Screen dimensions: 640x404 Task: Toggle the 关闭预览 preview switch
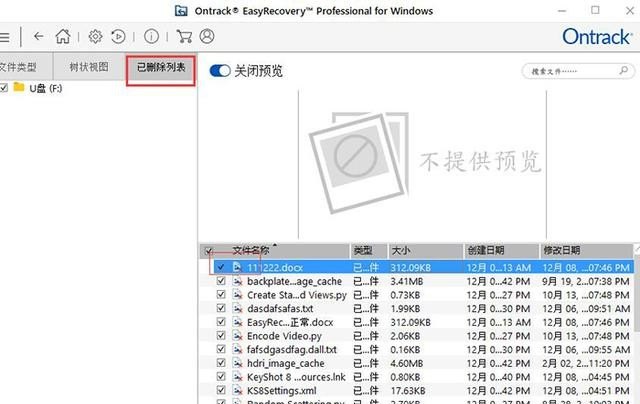point(220,71)
